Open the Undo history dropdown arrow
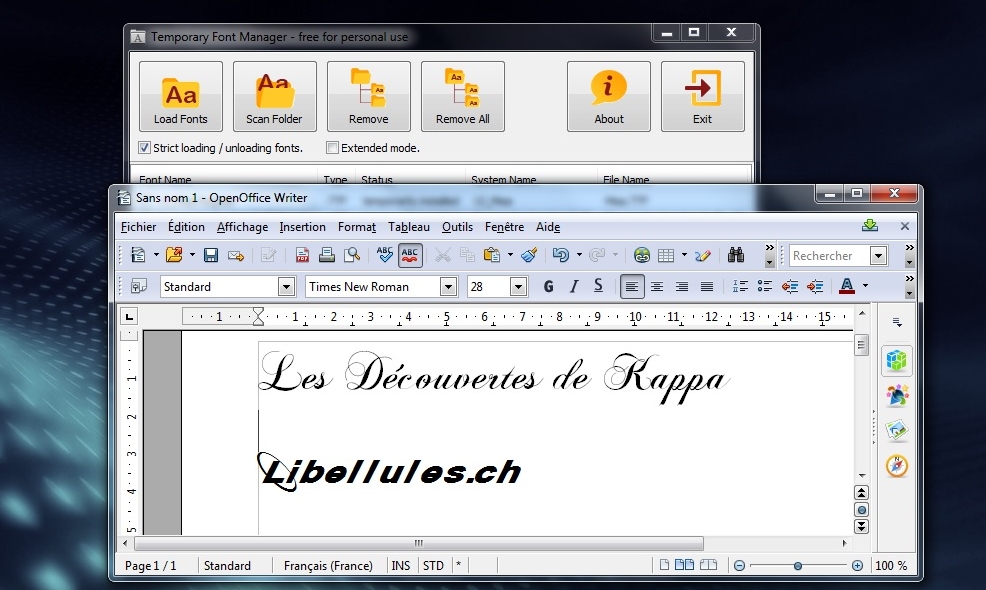 point(579,255)
